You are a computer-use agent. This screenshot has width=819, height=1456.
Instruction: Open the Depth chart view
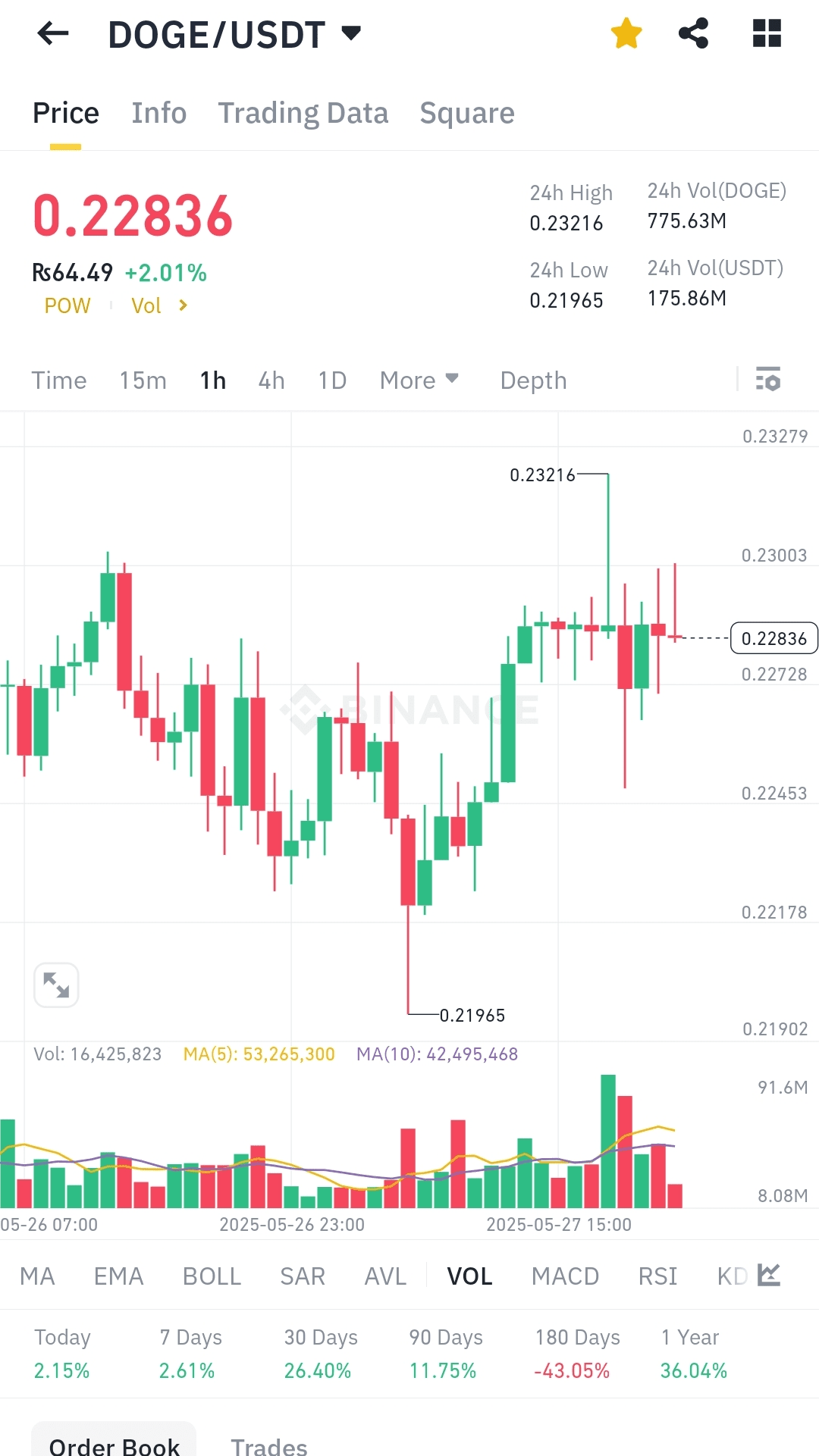click(x=533, y=380)
